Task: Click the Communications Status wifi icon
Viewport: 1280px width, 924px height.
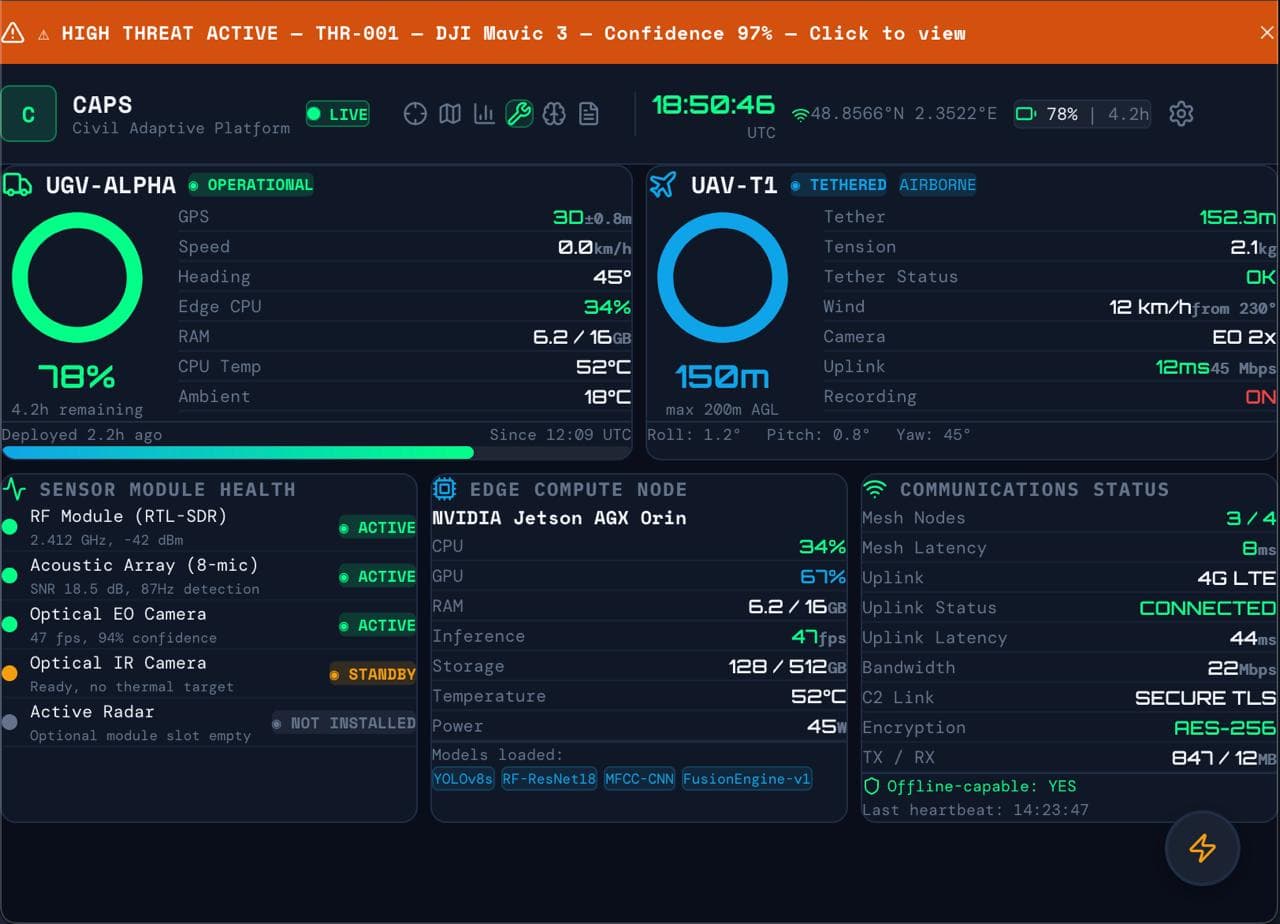Action: pos(874,489)
